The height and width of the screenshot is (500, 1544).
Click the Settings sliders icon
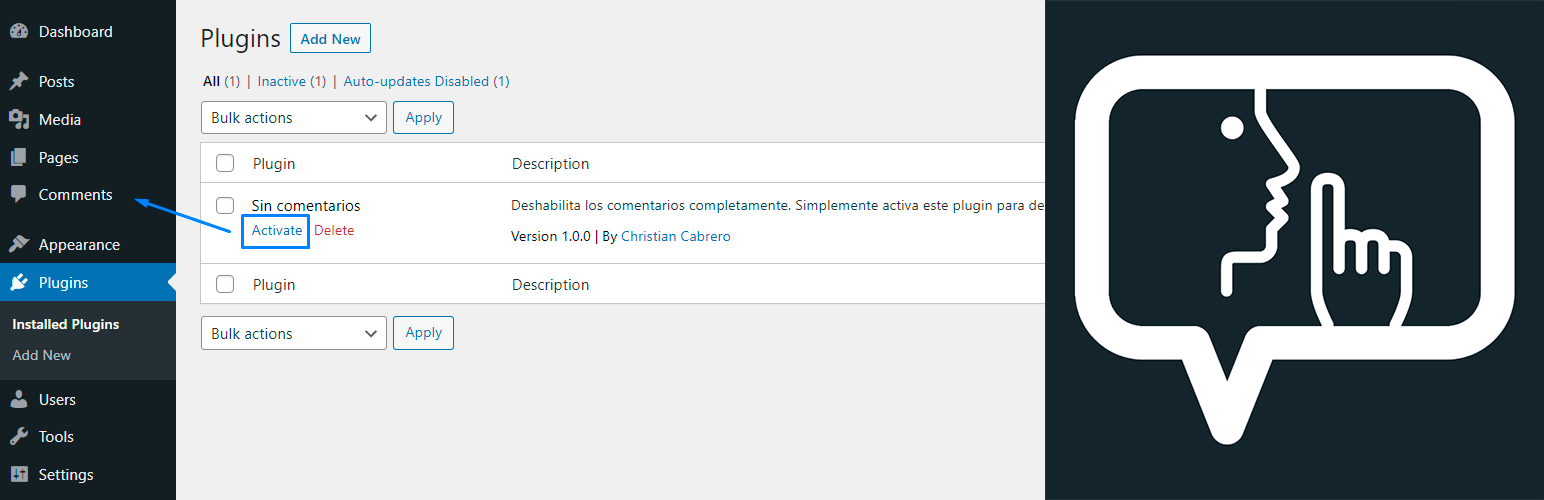tap(18, 475)
